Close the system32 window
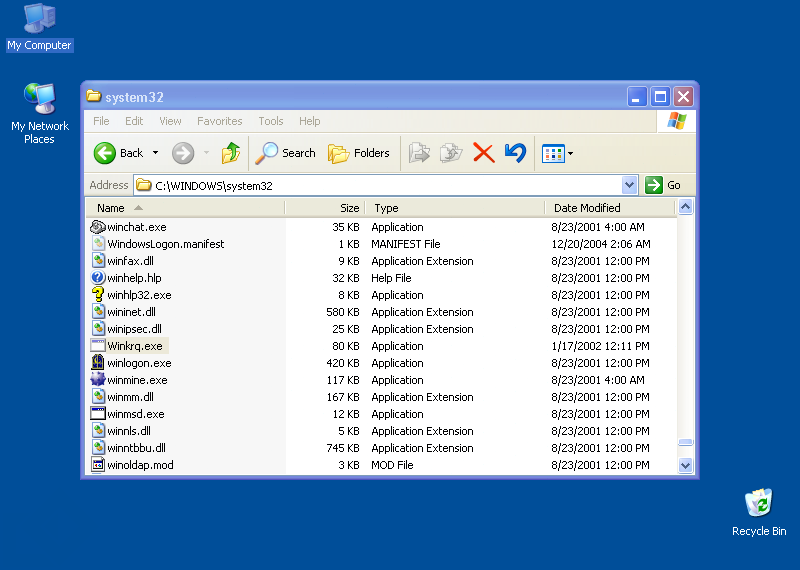The height and width of the screenshot is (570, 800). (683, 96)
